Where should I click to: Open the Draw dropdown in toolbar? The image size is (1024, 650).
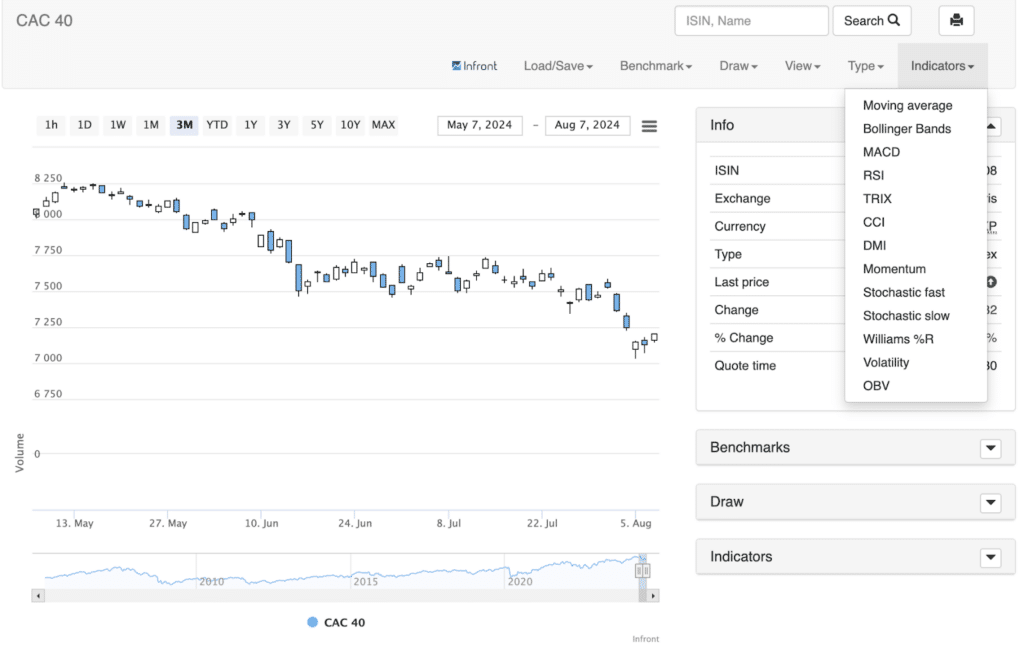coord(738,66)
